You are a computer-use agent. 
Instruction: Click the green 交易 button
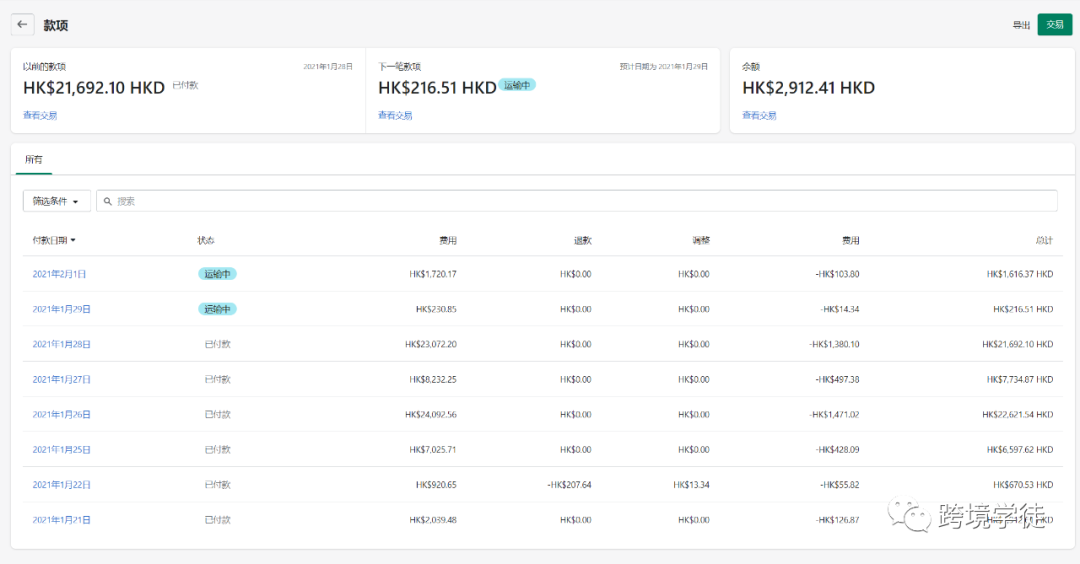click(1054, 25)
